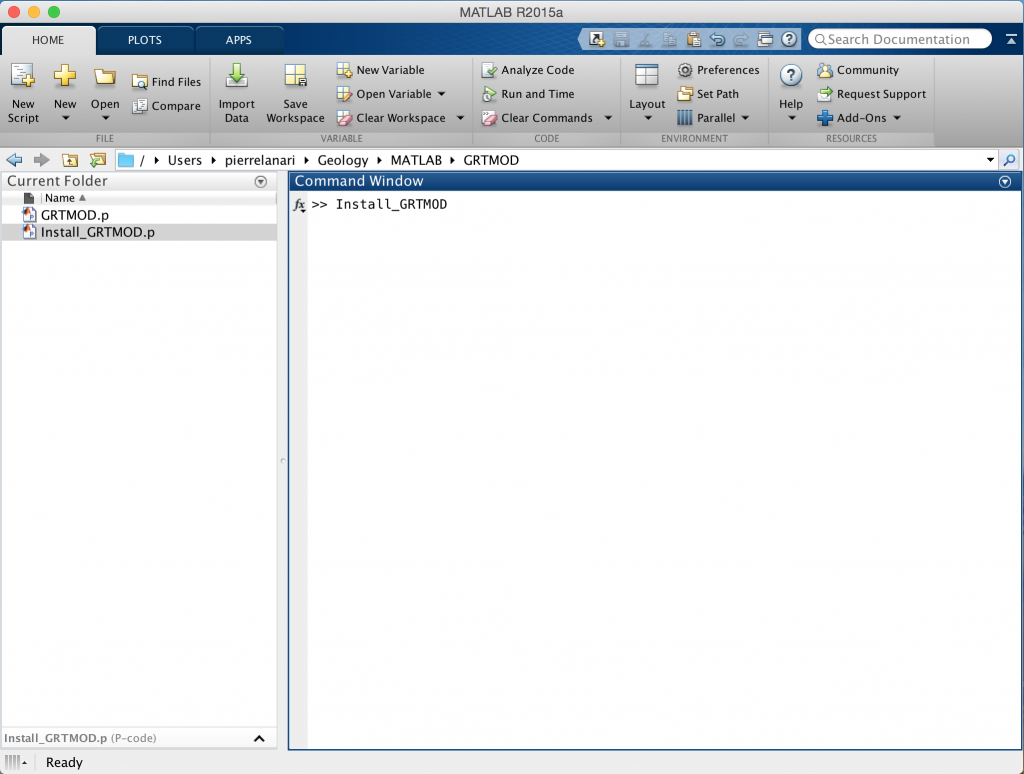
Task: Expand the Add-Ons dropdown arrow
Action: [x=897, y=118]
